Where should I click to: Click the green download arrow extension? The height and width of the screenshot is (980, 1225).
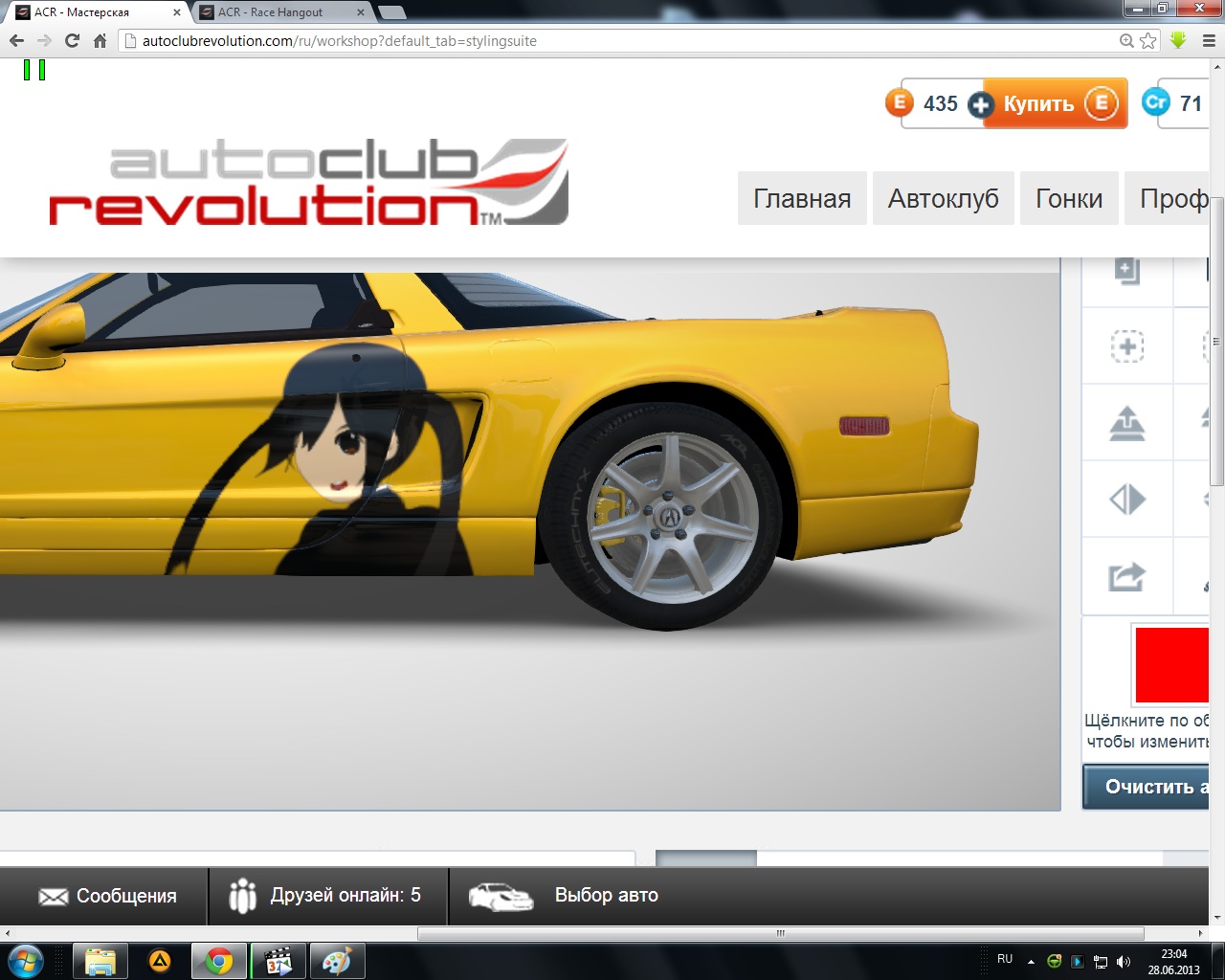(x=1178, y=40)
